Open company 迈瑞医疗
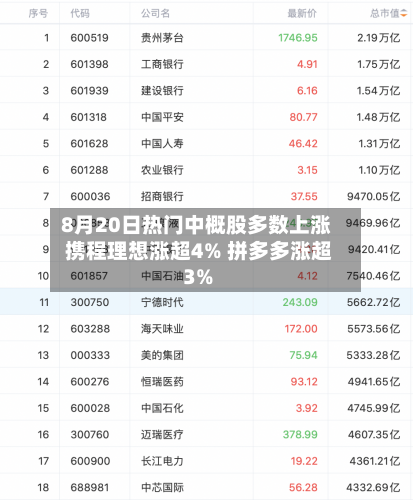Viewport: 413px width, 500px height. tap(162, 435)
